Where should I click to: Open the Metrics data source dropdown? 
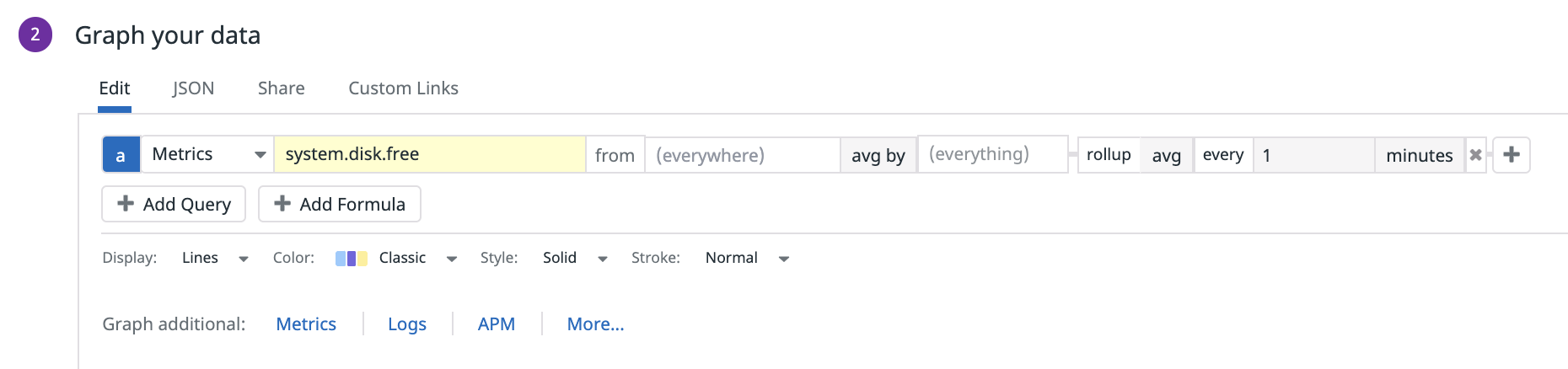coord(207,155)
